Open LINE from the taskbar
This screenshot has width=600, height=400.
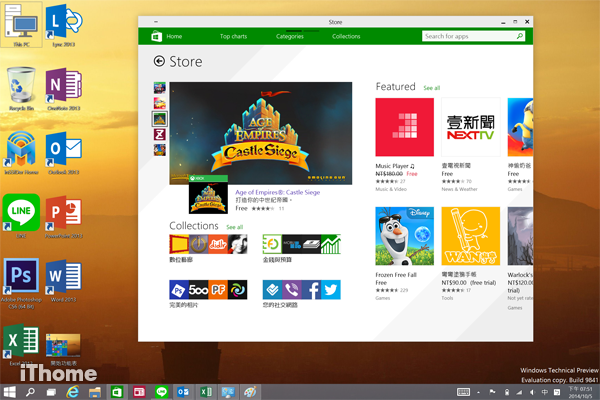161,392
